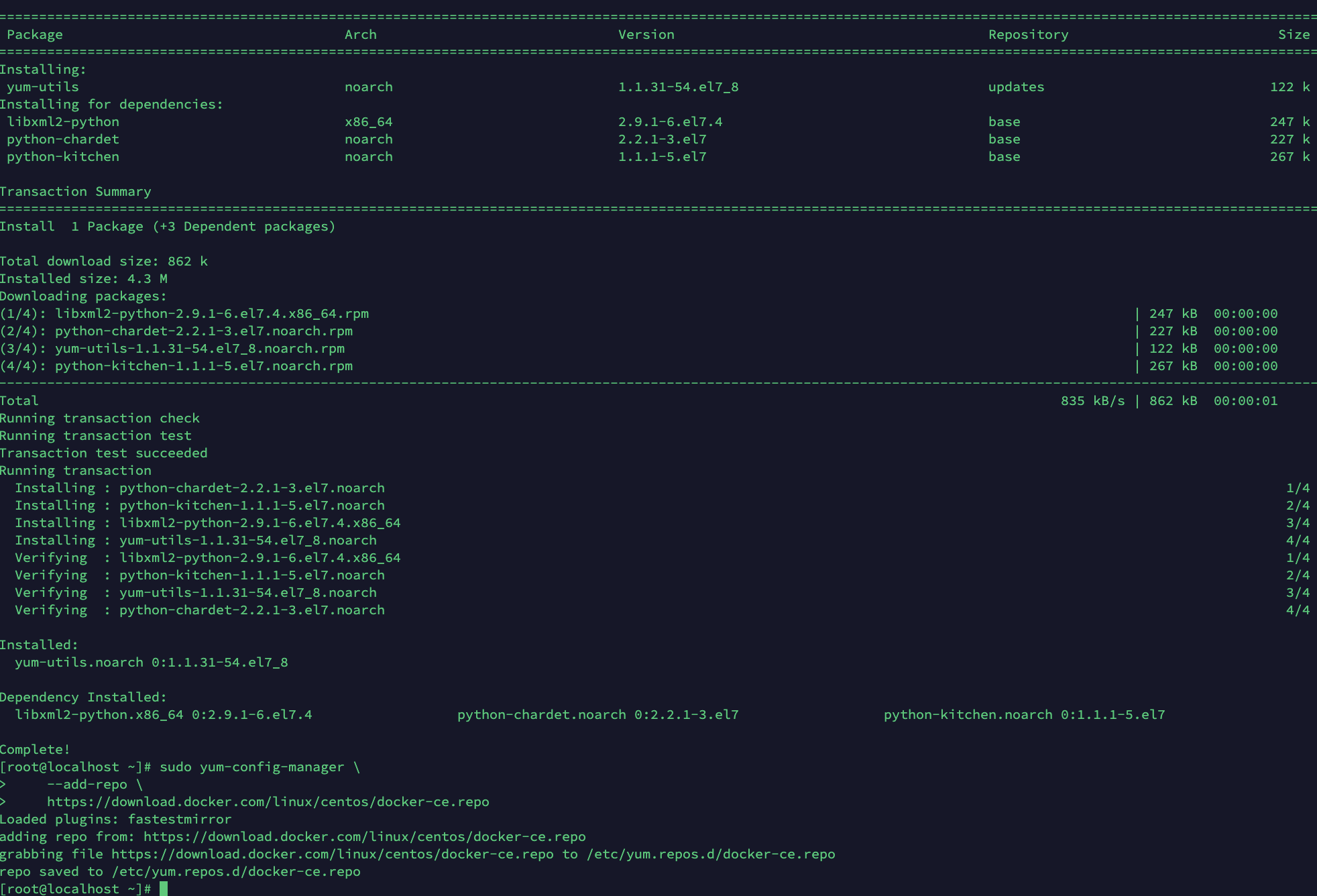The image size is (1317, 896).
Task: Click 'Installing : python-chardet-2.2.1-3.el7.noarch' line
Action: pos(200,488)
